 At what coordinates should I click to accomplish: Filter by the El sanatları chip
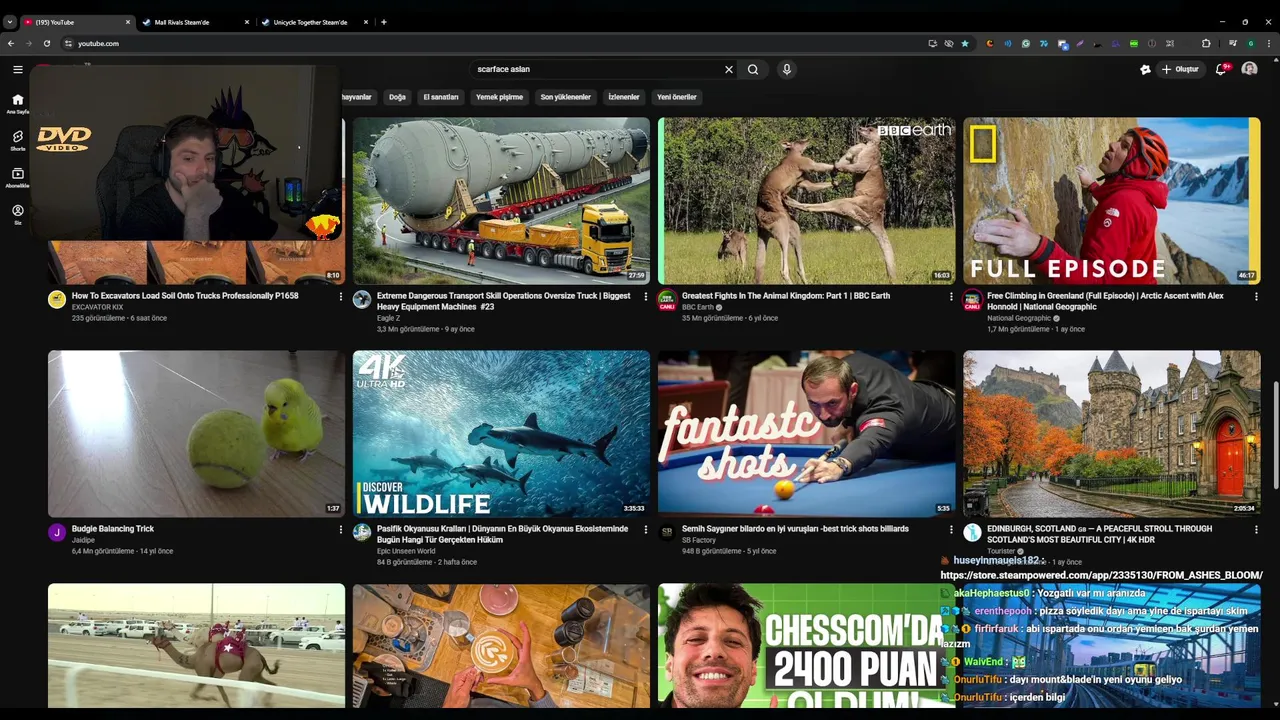[441, 97]
